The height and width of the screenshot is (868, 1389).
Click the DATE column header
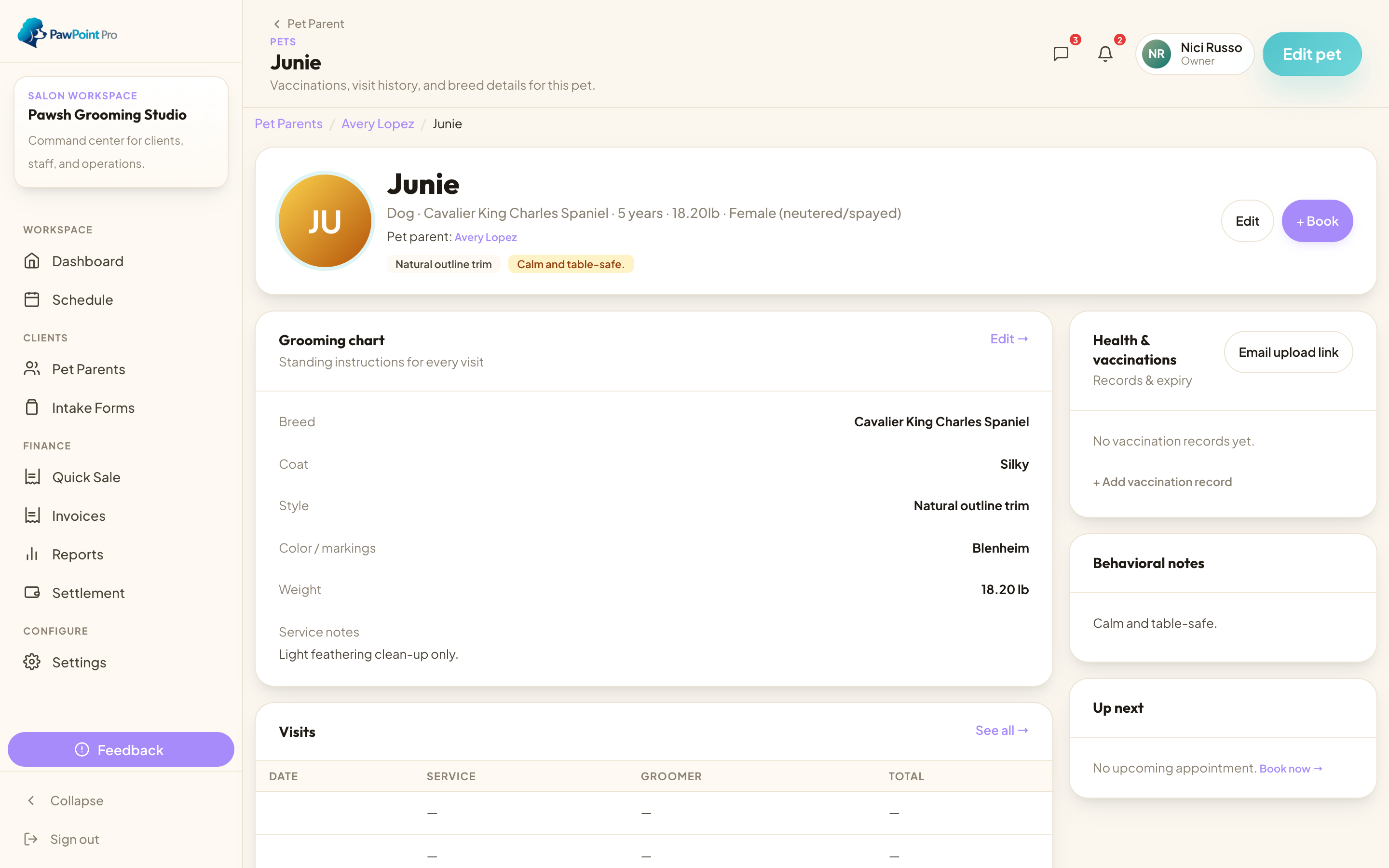(x=284, y=776)
